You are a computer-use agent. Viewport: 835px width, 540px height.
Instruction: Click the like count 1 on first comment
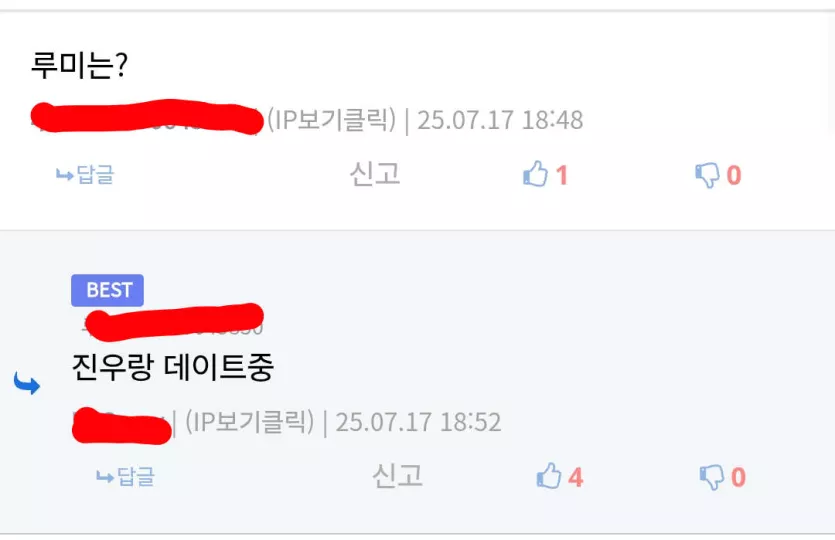tap(562, 175)
